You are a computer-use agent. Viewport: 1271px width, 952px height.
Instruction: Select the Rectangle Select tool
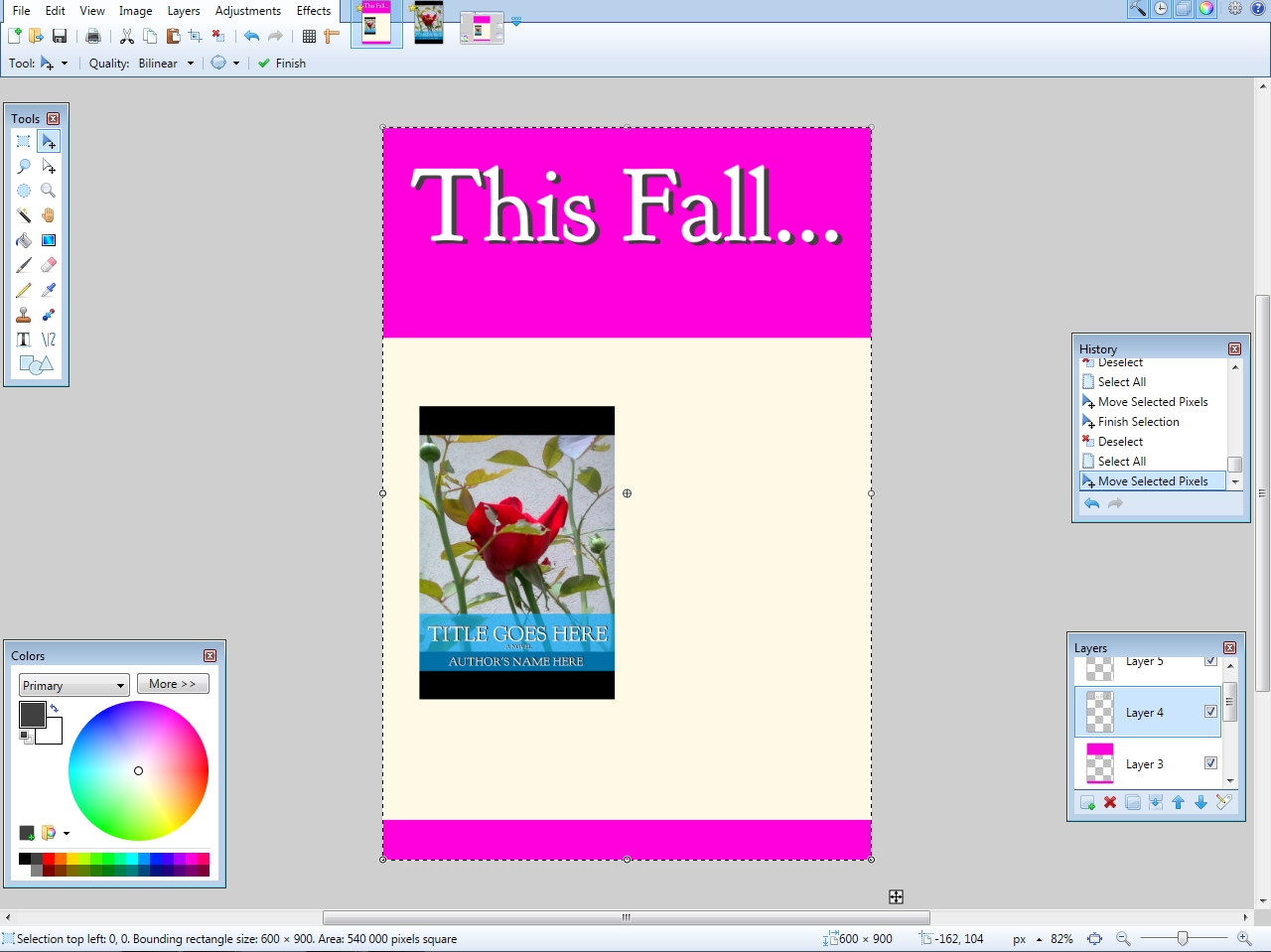[24, 141]
